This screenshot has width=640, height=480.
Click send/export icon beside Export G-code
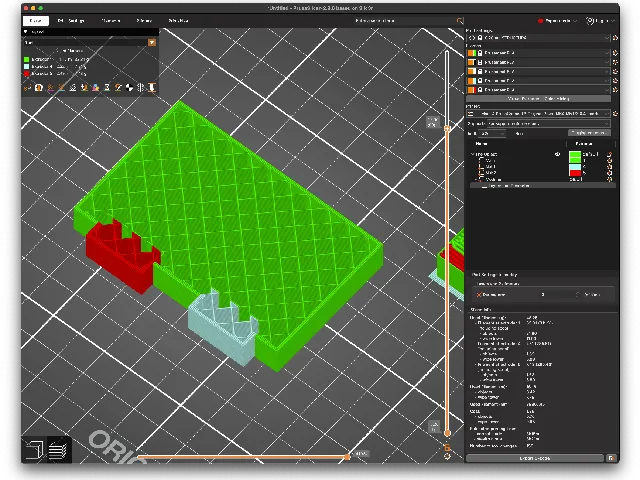pos(611,458)
